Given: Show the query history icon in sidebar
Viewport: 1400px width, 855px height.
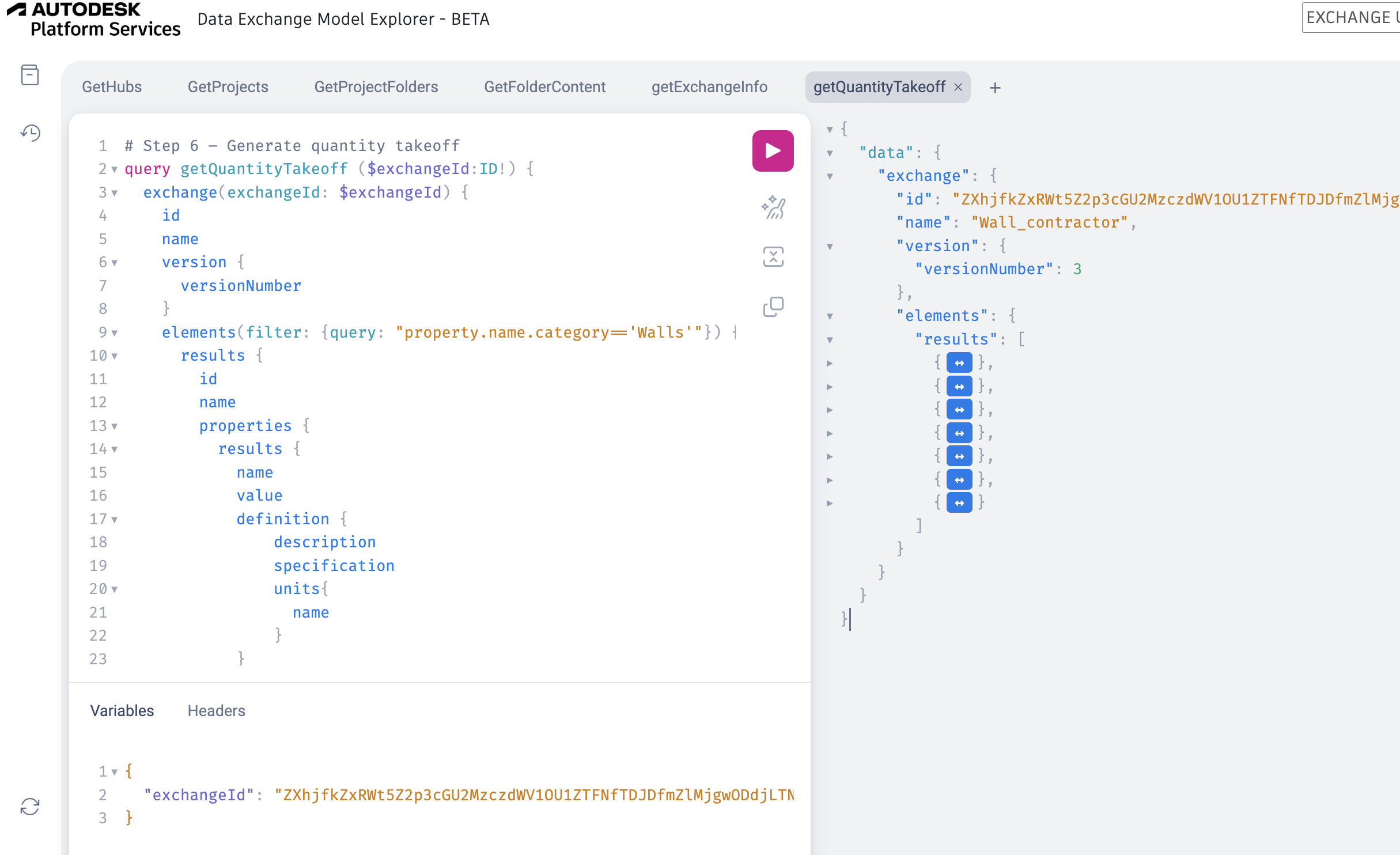Looking at the screenshot, I should tap(30, 133).
